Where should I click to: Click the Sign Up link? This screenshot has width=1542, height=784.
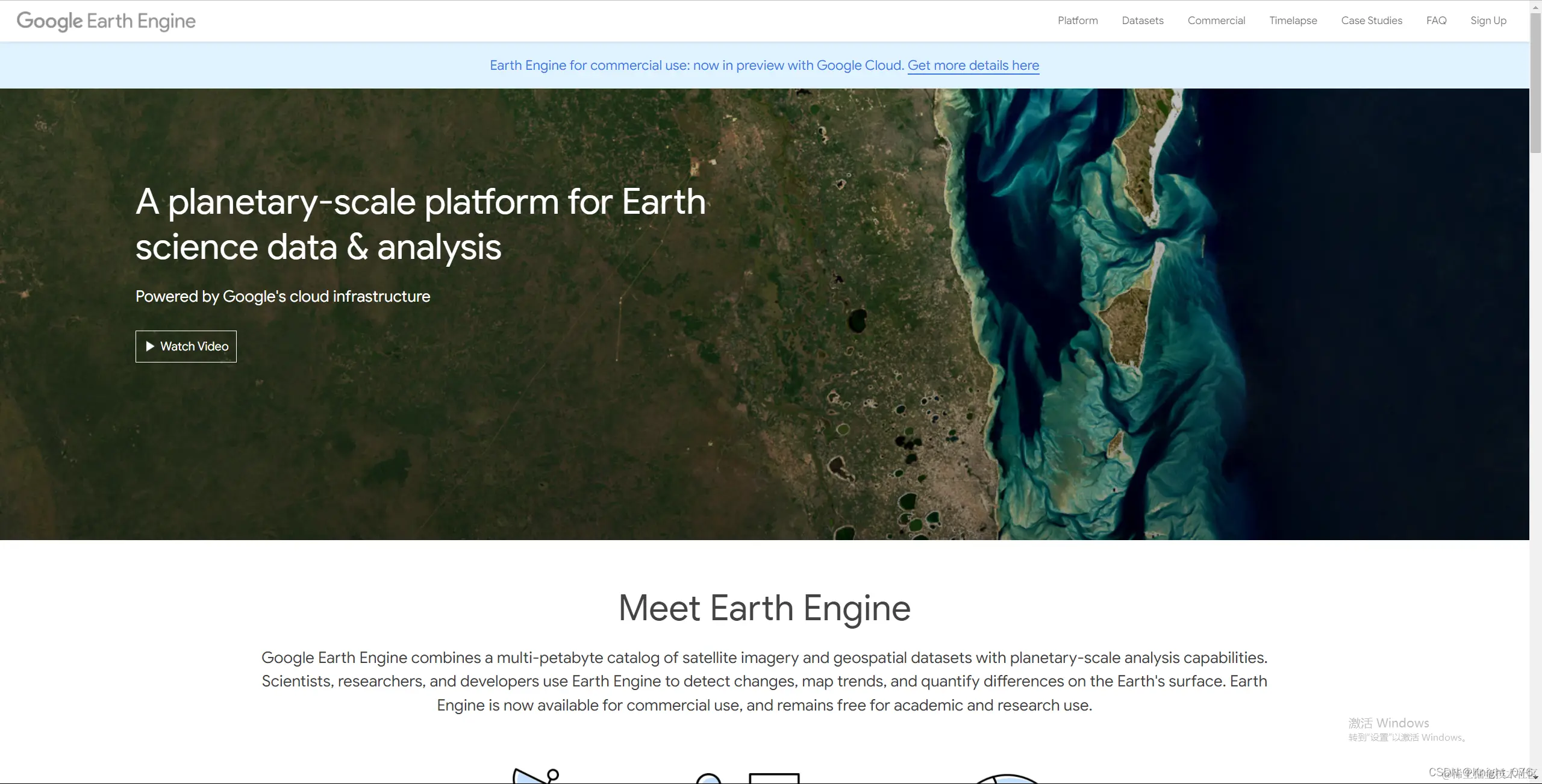1488,20
